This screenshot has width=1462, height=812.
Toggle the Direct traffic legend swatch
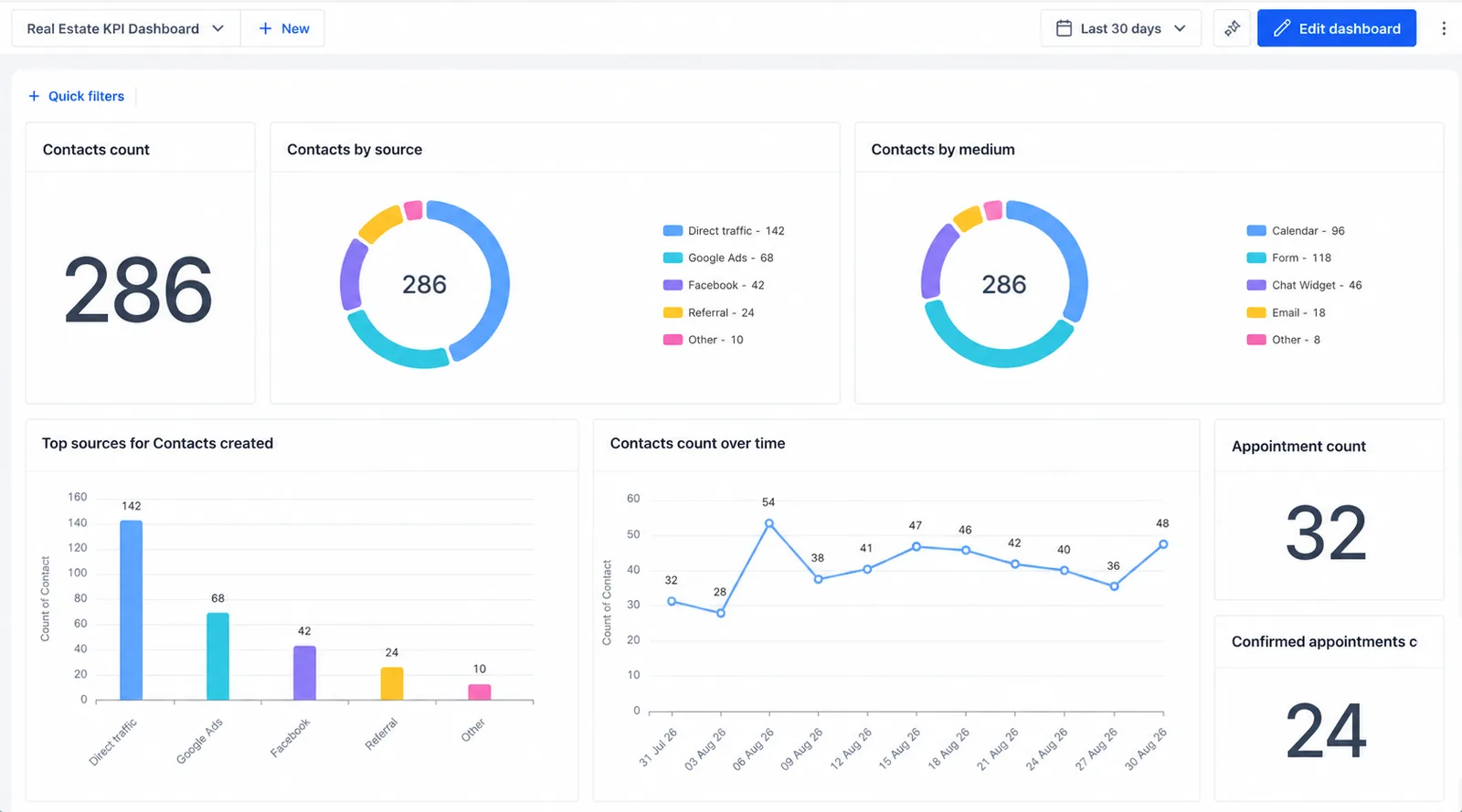click(x=673, y=231)
